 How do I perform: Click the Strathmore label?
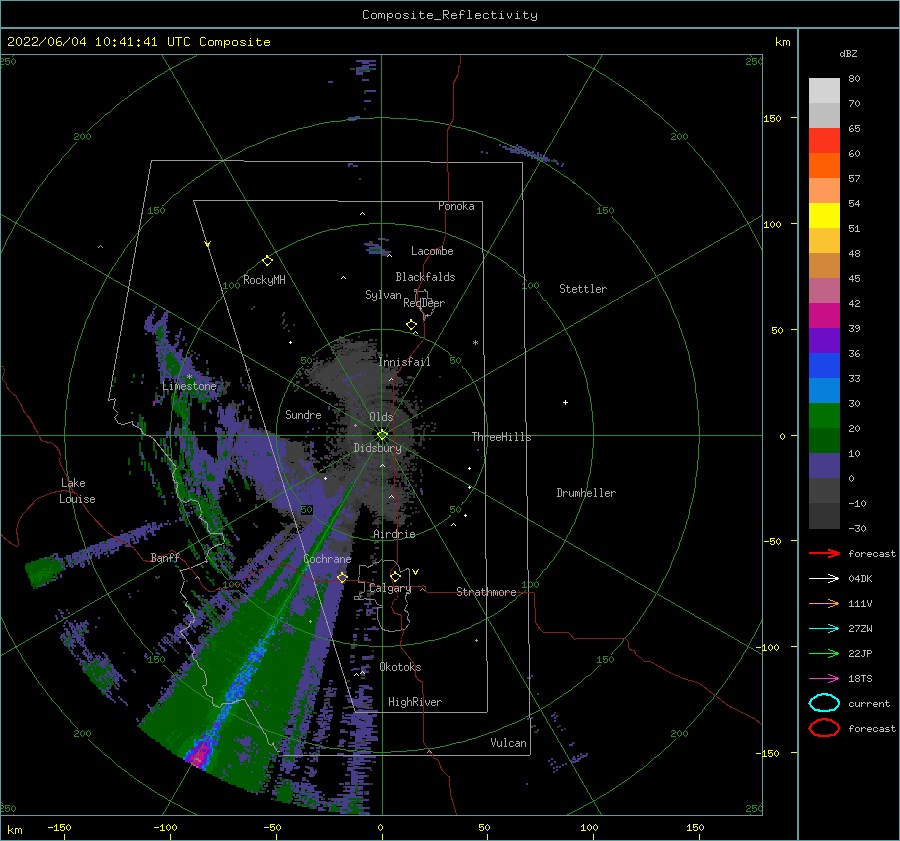click(486, 592)
